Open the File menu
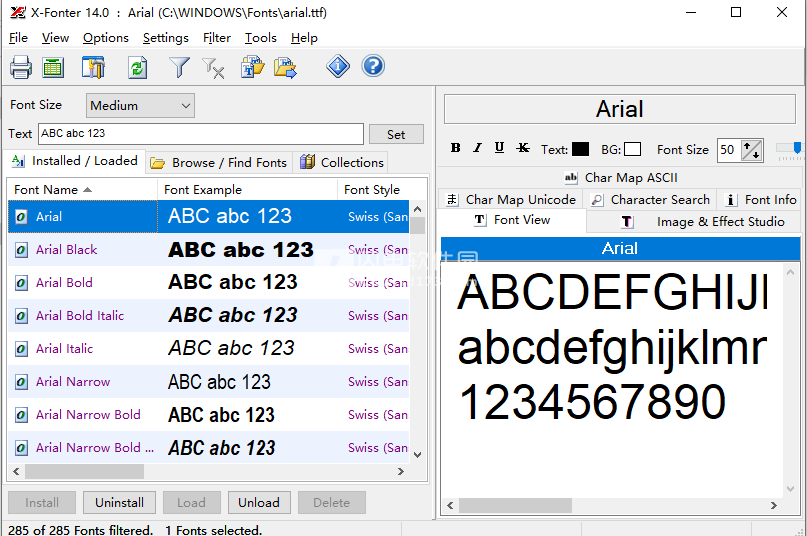The height and width of the screenshot is (536, 807). point(18,38)
